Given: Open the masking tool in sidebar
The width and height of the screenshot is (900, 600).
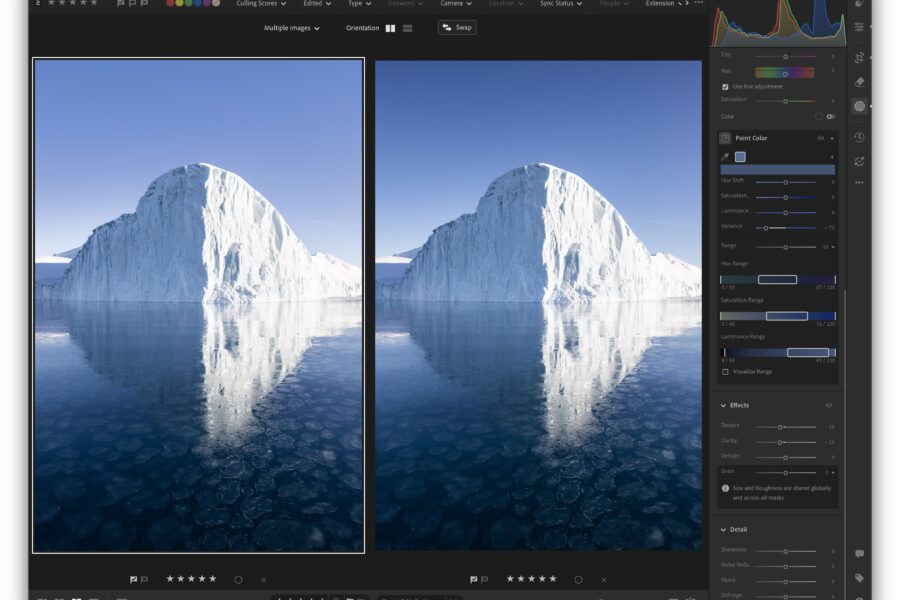Looking at the screenshot, I should point(859,106).
